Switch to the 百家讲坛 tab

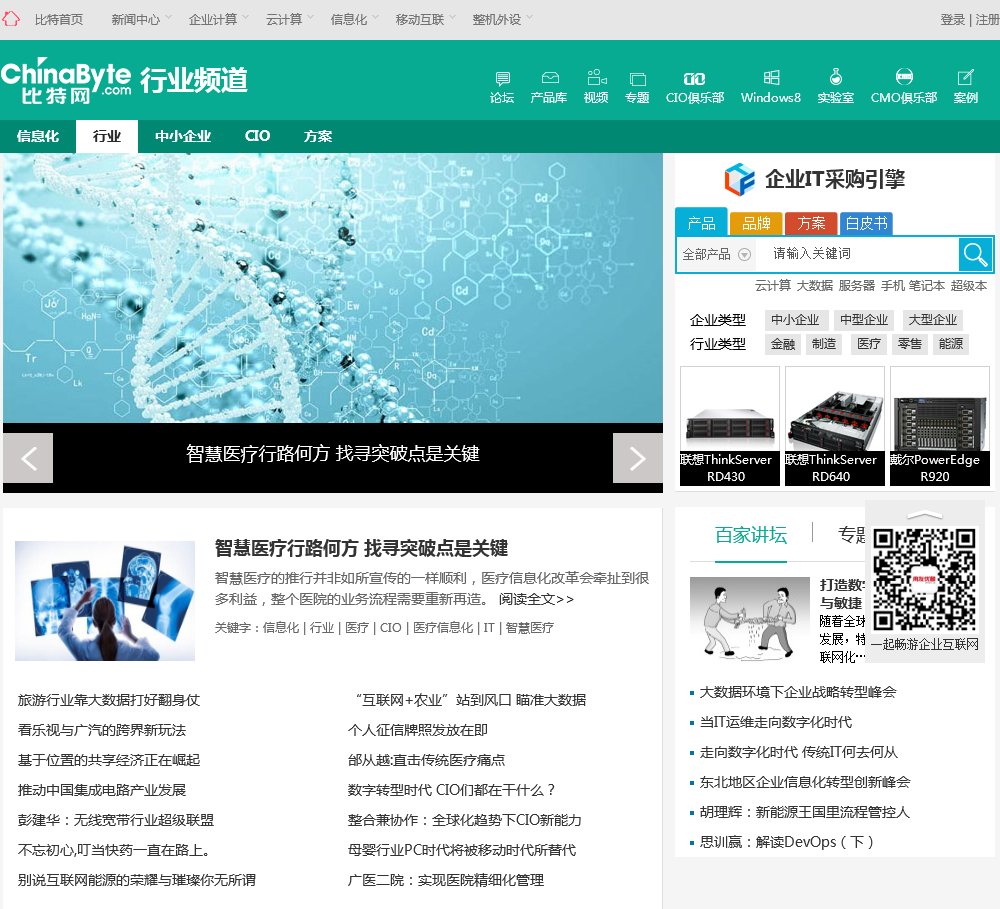(751, 535)
